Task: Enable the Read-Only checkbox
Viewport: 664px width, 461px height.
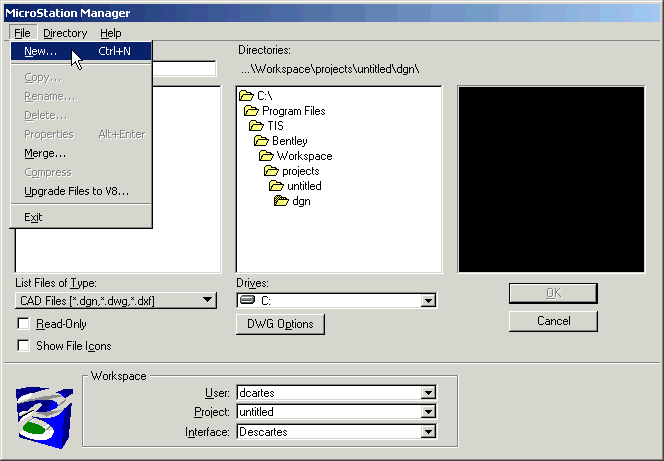Action: (x=23, y=323)
